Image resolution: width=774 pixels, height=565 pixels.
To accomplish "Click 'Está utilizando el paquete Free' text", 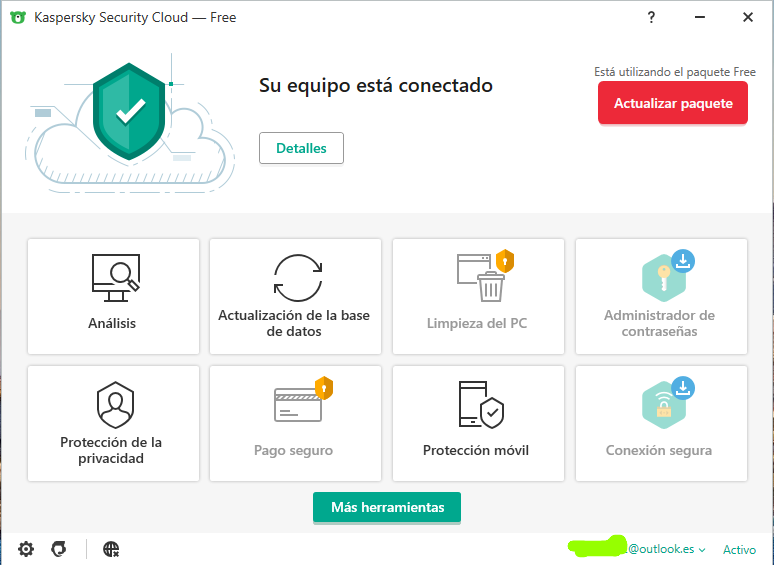I will (675, 72).
